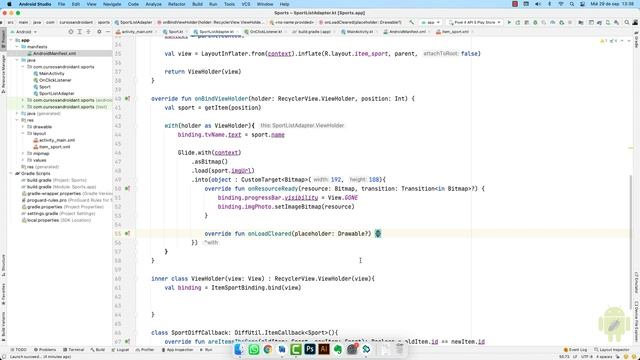
Task: Open the app run configuration dropdown
Action: [x=431, y=22]
